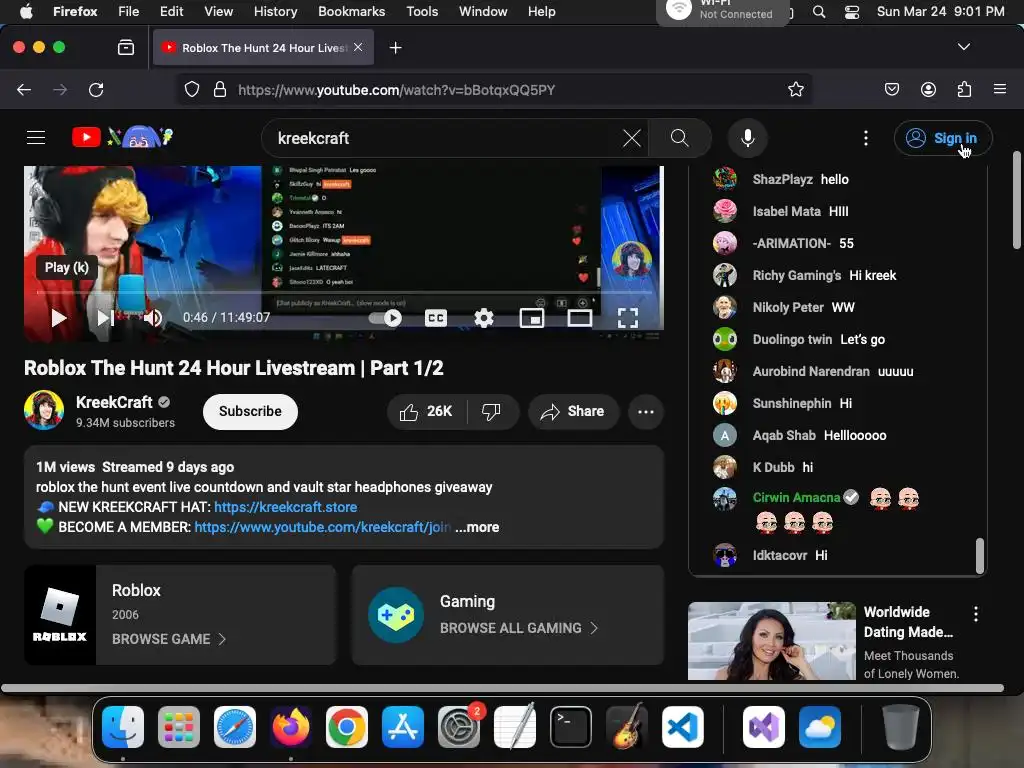Viewport: 1024px width, 768px height.
Task: Toggle the autoplay switch in player
Action: tap(385, 318)
